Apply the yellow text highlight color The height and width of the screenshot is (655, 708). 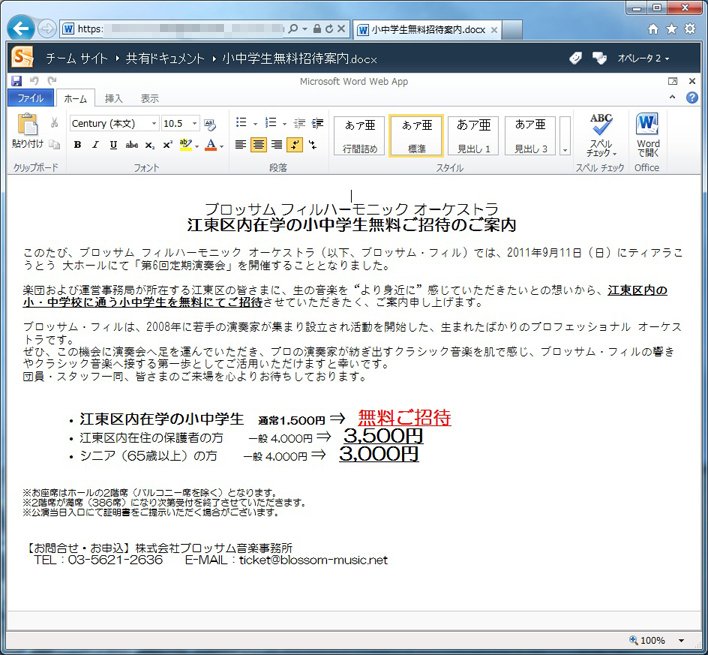pos(186,145)
